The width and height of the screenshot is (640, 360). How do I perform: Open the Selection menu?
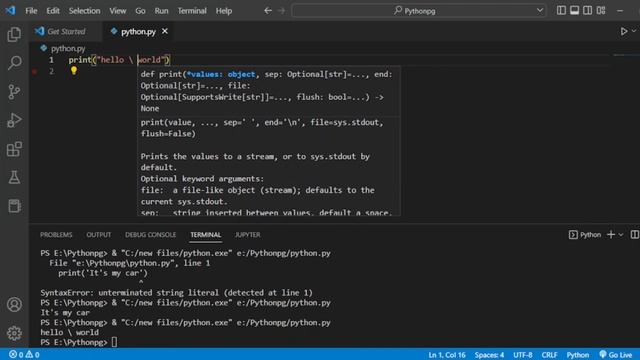84,11
